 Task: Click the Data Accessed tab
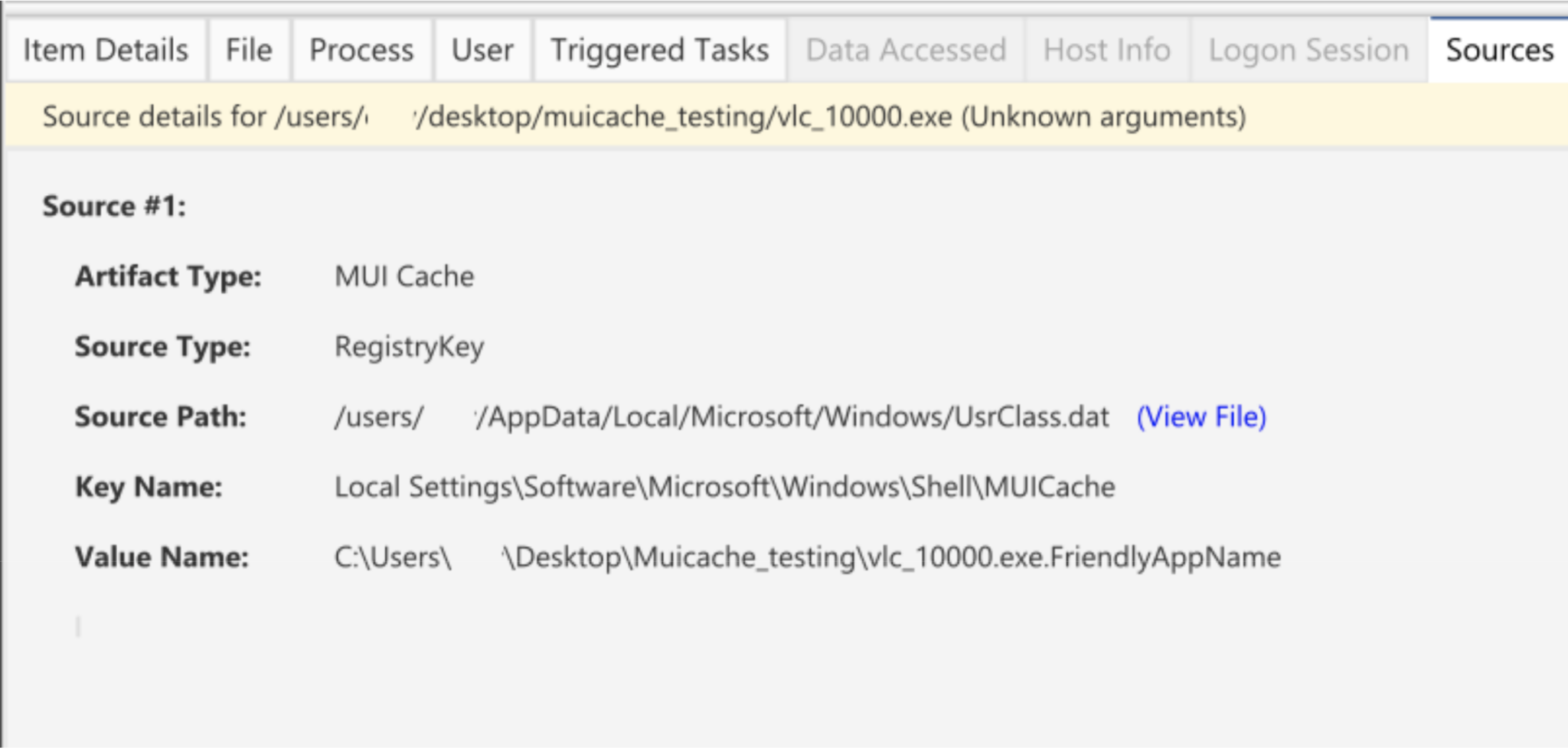click(x=908, y=50)
